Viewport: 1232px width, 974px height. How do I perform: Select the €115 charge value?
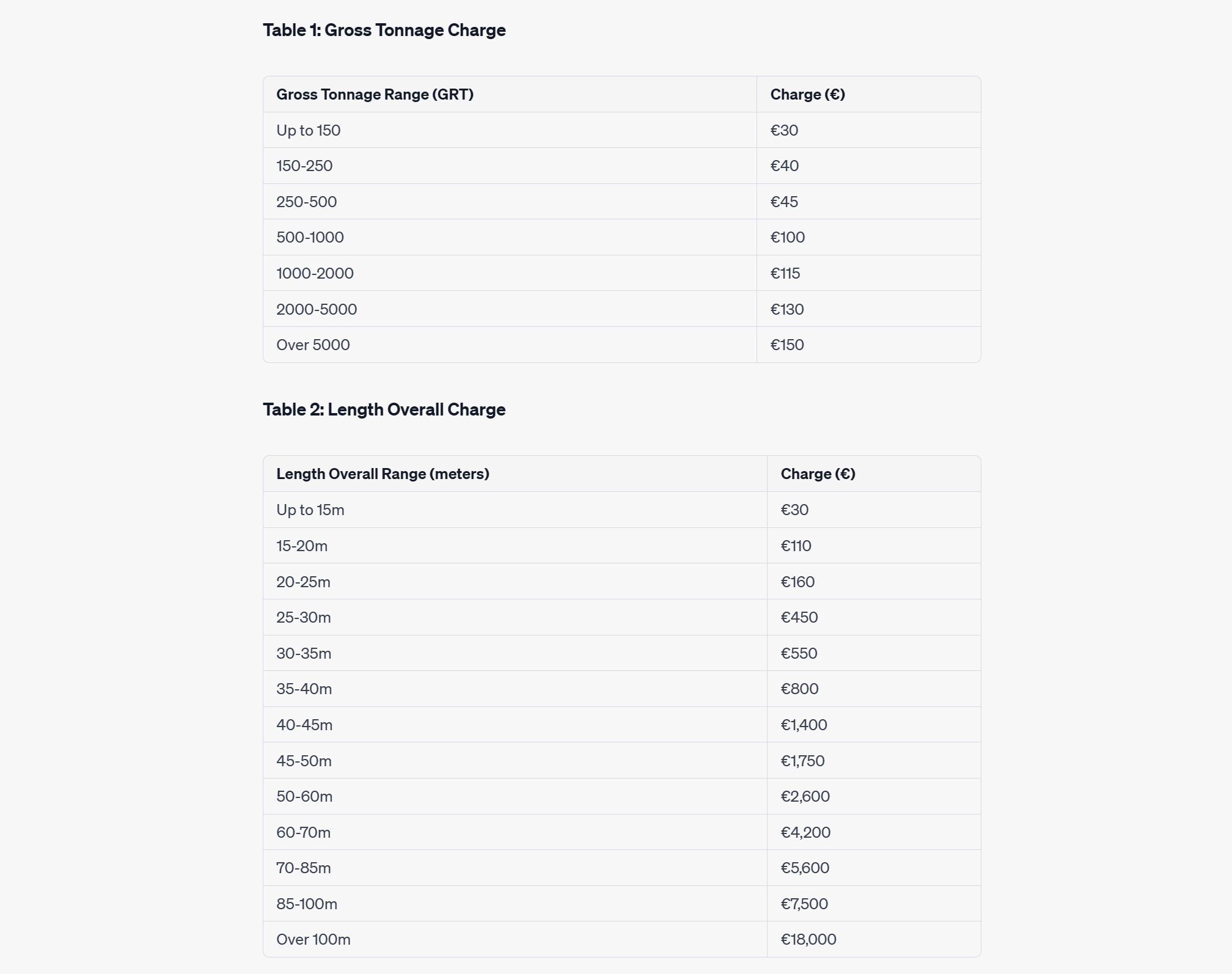(785, 273)
